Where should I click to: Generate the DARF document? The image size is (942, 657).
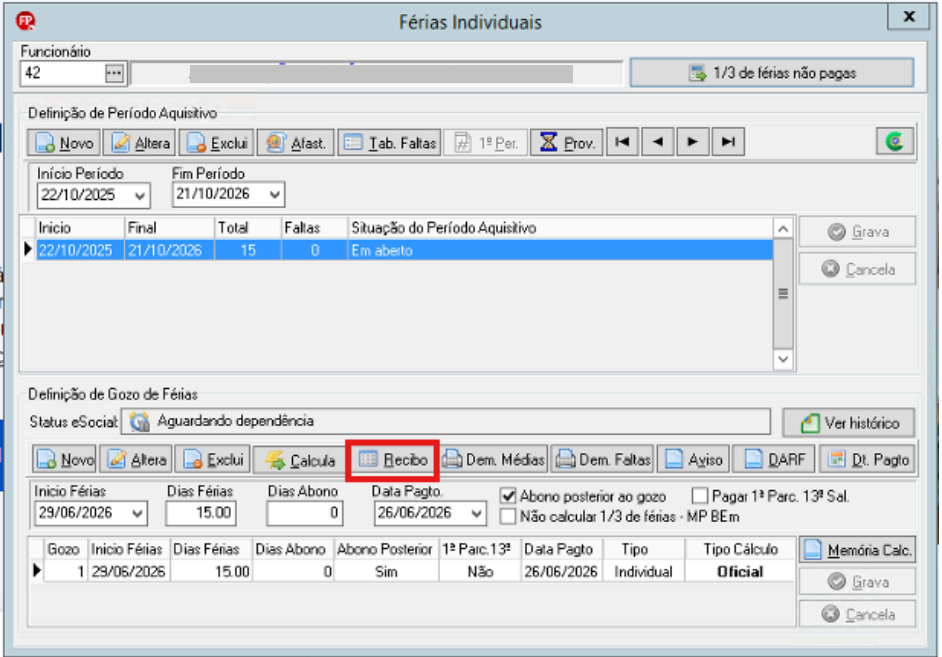pyautogui.click(x=774, y=460)
